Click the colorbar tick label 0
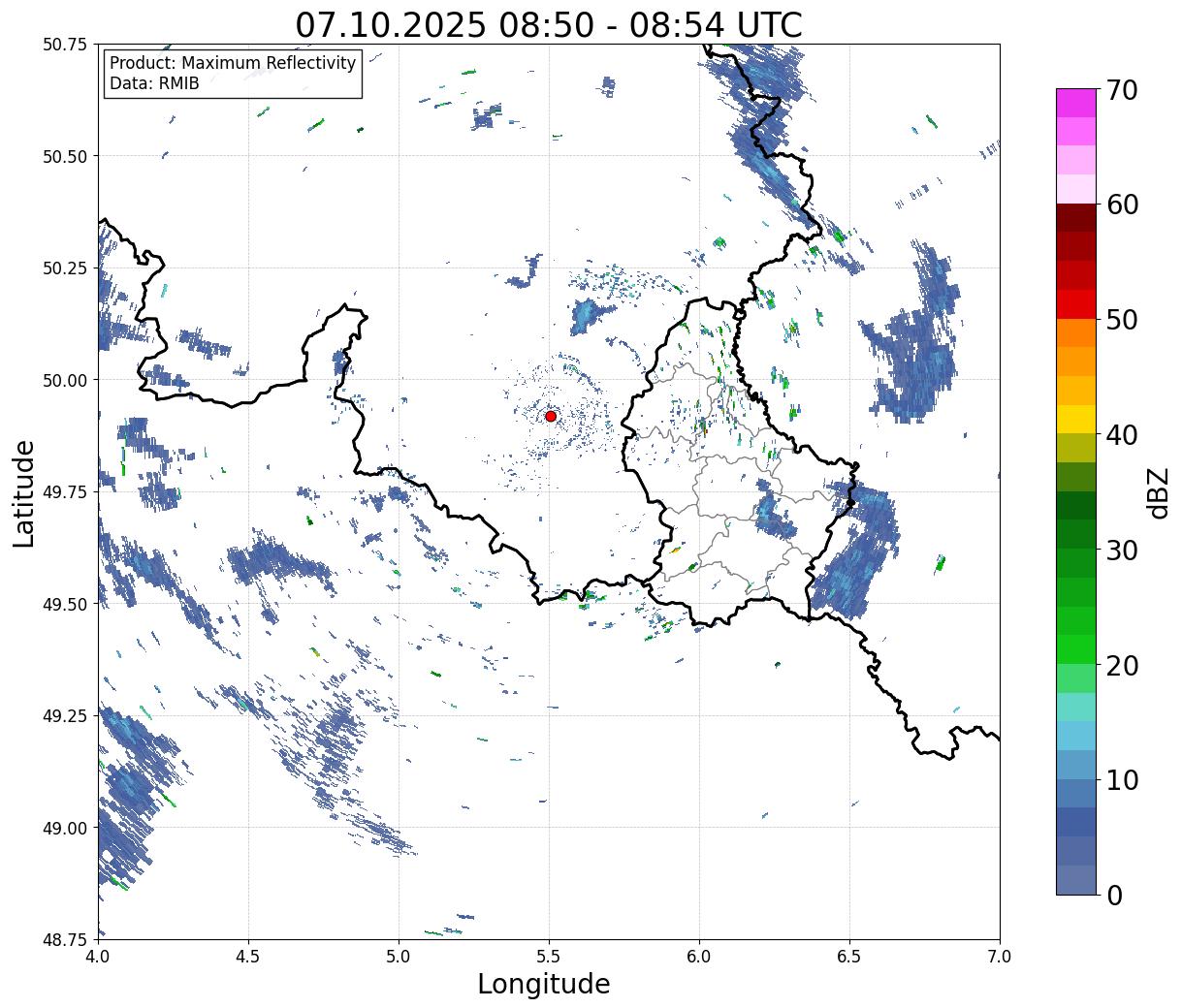The height and width of the screenshot is (1008, 1182). 1113,896
